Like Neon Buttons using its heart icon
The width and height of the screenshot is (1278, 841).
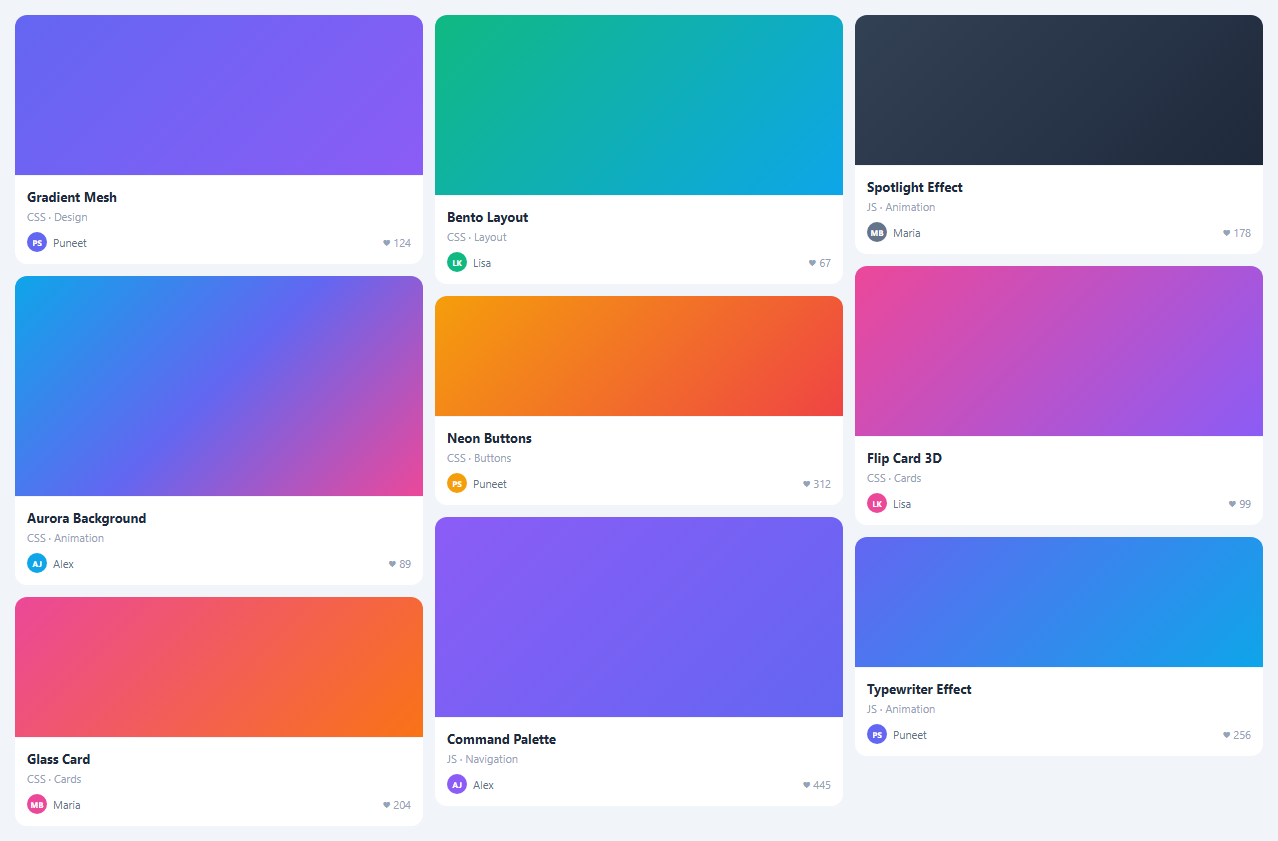click(807, 484)
